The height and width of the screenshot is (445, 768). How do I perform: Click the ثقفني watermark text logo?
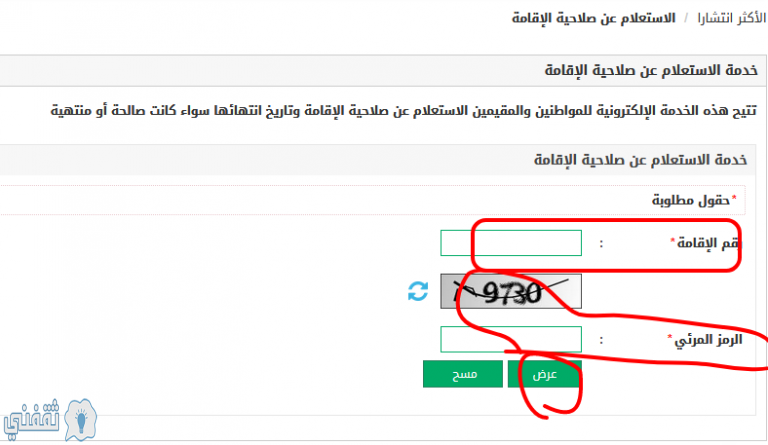click(x=31, y=419)
